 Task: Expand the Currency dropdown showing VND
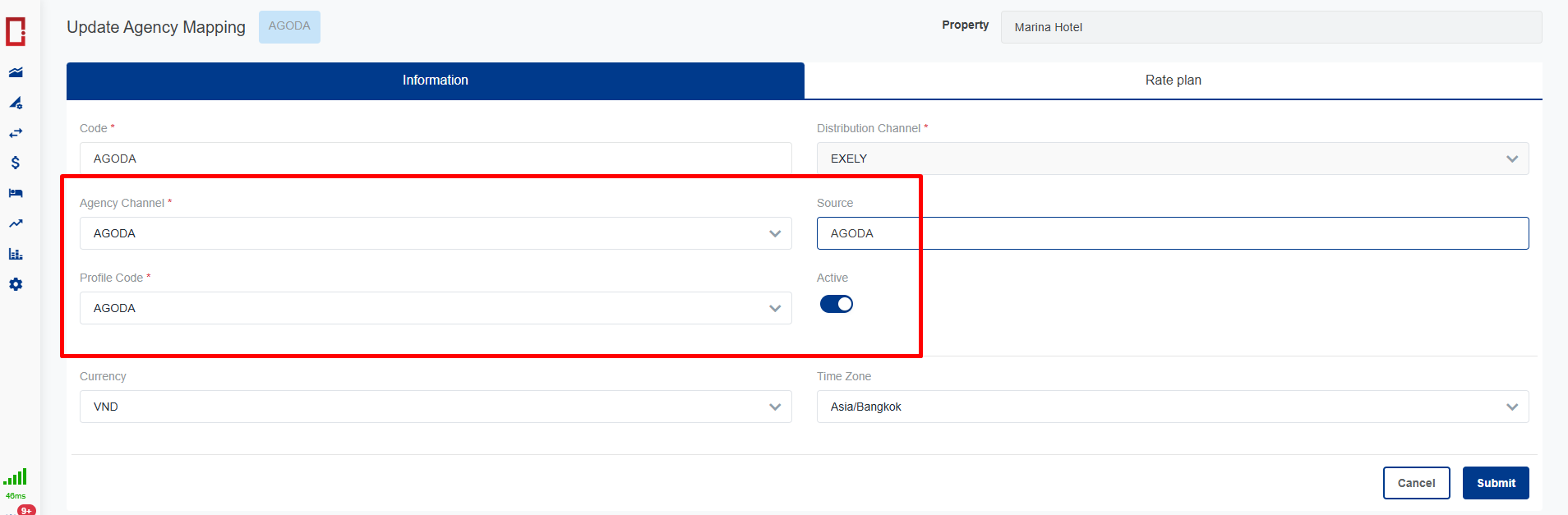click(436, 407)
